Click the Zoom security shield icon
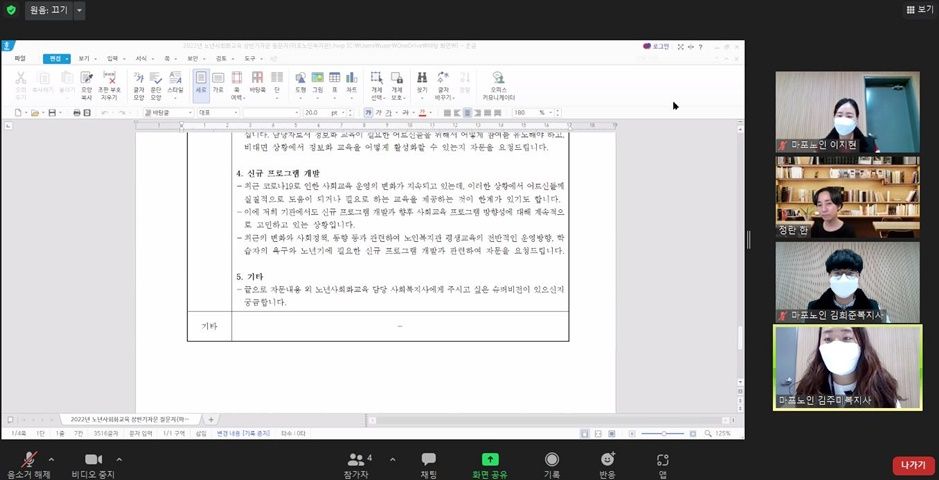The height and width of the screenshot is (480, 939). [x=11, y=10]
